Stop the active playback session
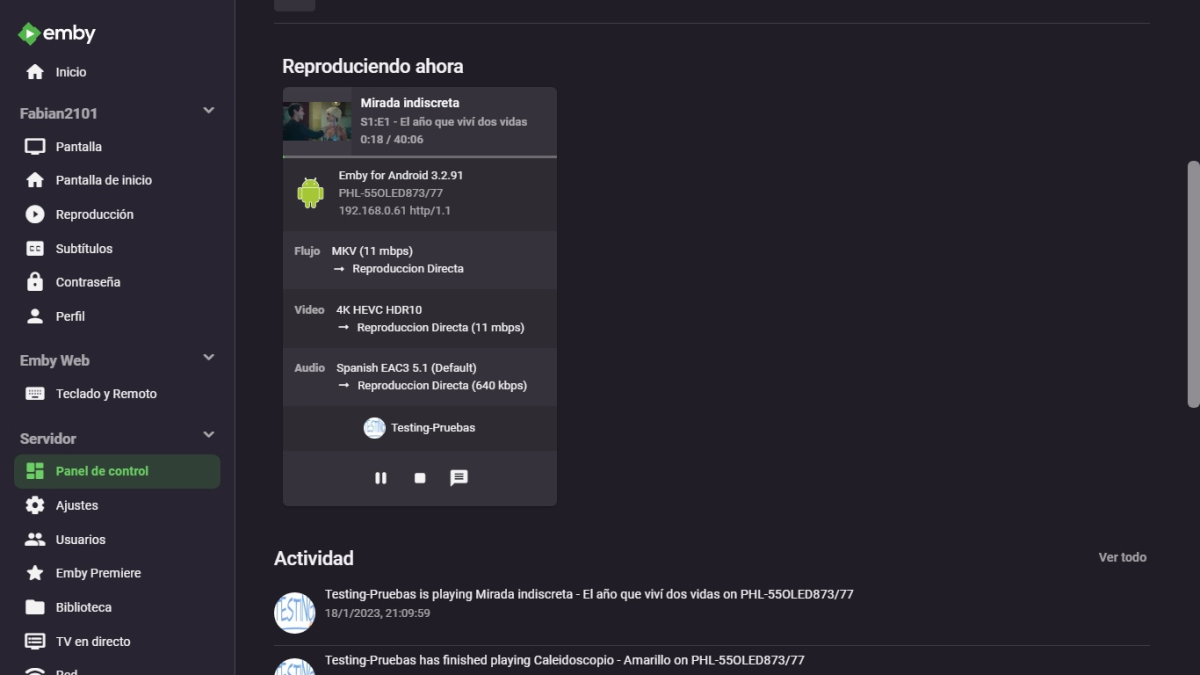Screen dimensions: 1200x675 [x=420, y=478]
